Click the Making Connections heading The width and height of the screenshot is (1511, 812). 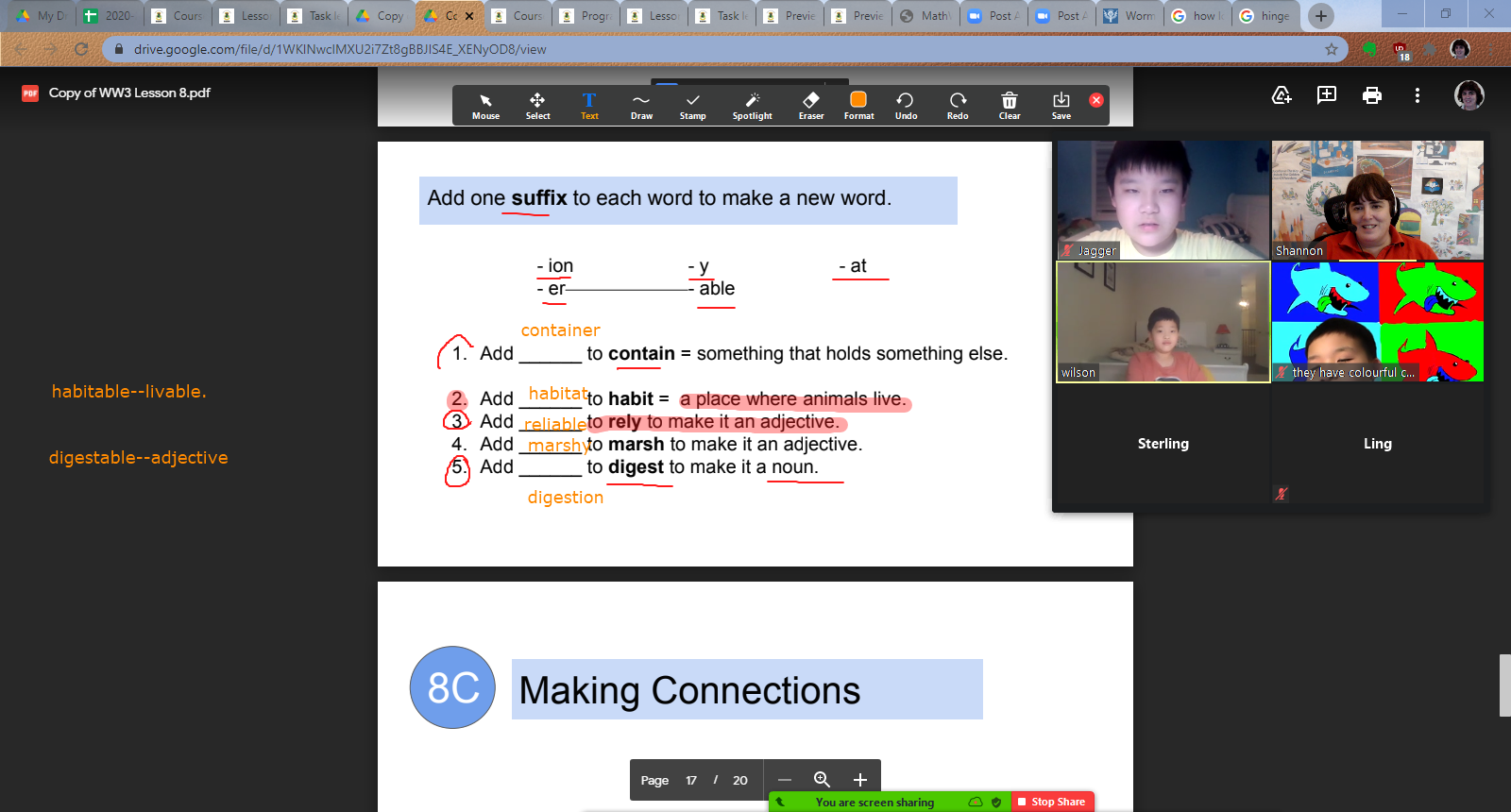click(x=689, y=690)
